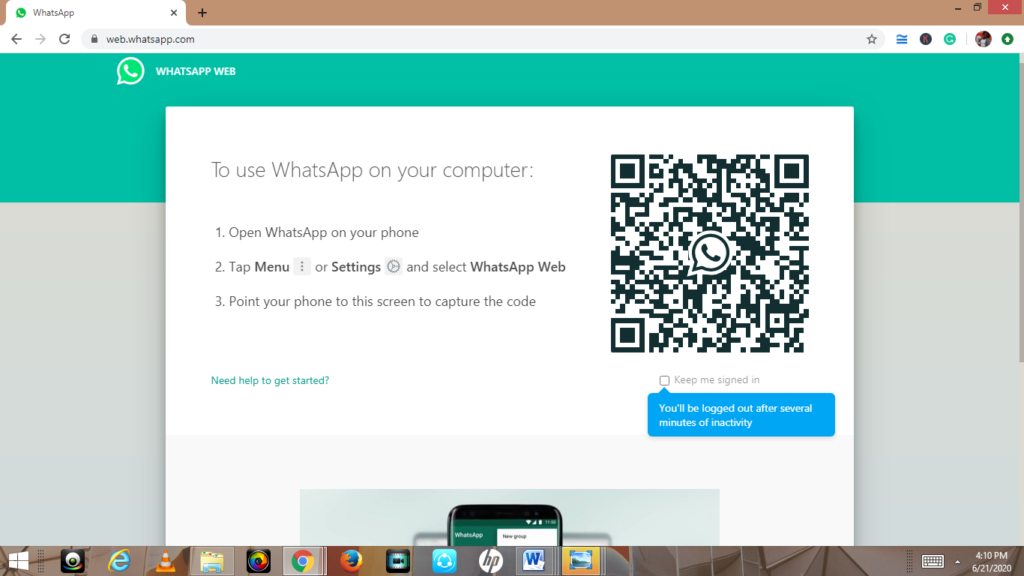Click the Menu three-dots icon in step 2

coord(302,266)
